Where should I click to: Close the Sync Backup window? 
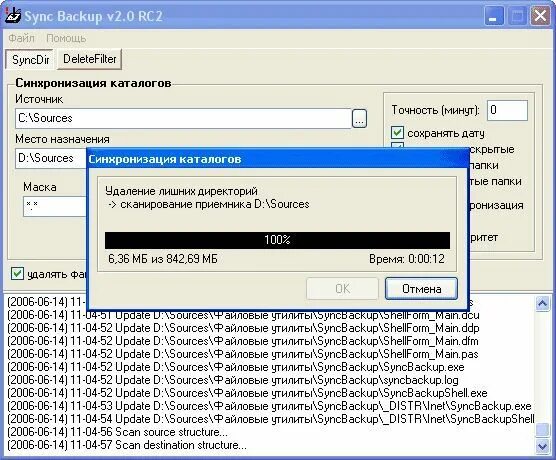pos(540,16)
